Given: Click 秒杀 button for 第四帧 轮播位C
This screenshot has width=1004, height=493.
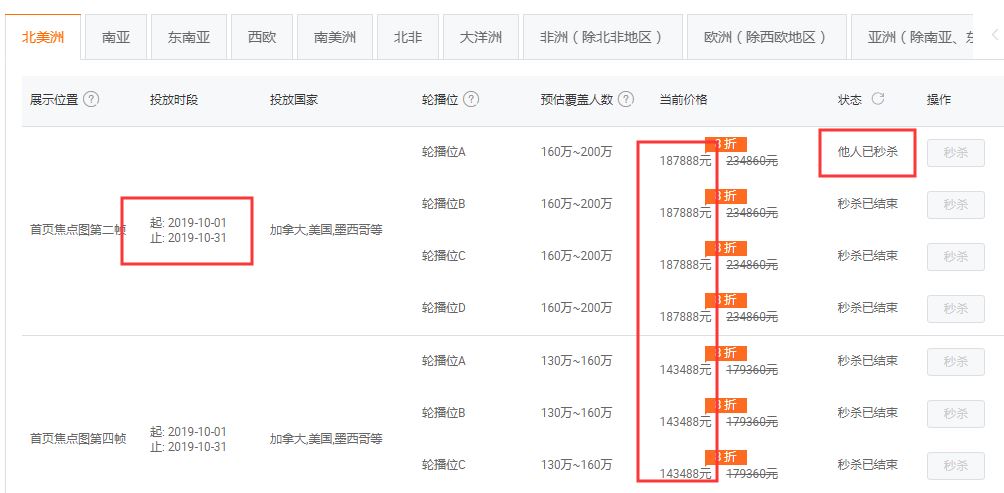Looking at the screenshot, I should click(x=955, y=465).
